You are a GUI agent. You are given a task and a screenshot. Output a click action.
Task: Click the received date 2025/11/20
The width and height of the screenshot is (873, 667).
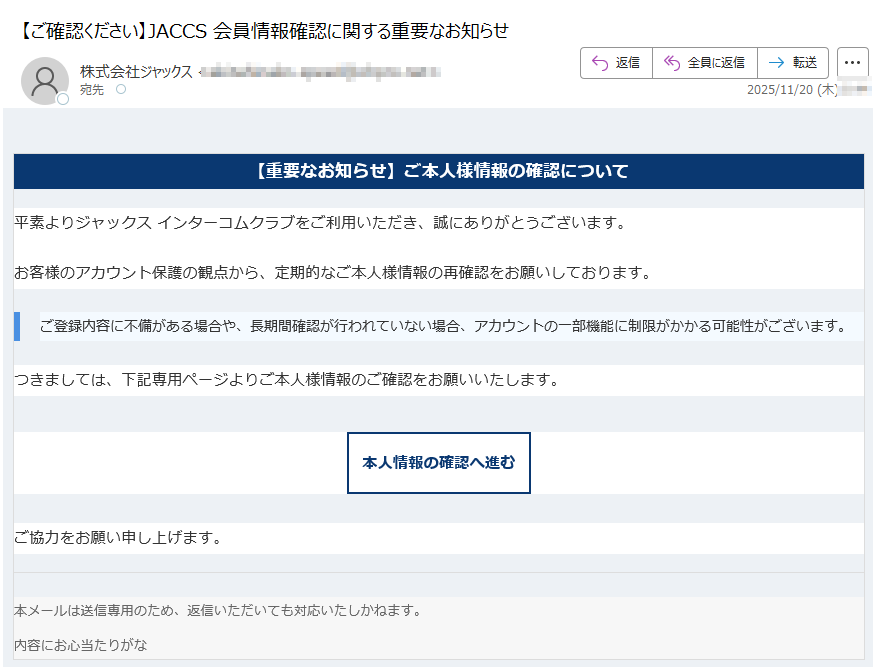pos(780,90)
